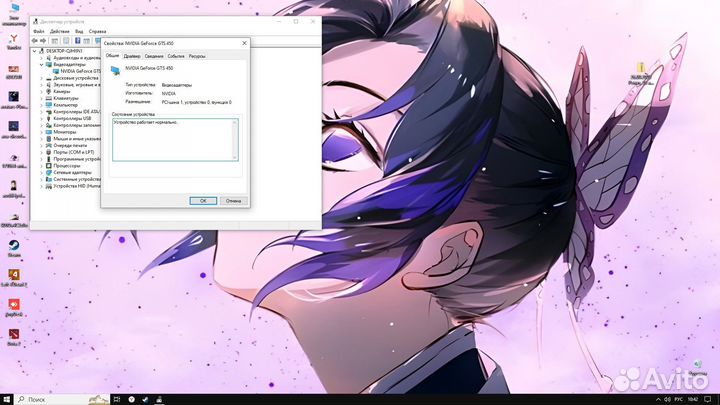Open the Windows Start menu

[x=6, y=399]
